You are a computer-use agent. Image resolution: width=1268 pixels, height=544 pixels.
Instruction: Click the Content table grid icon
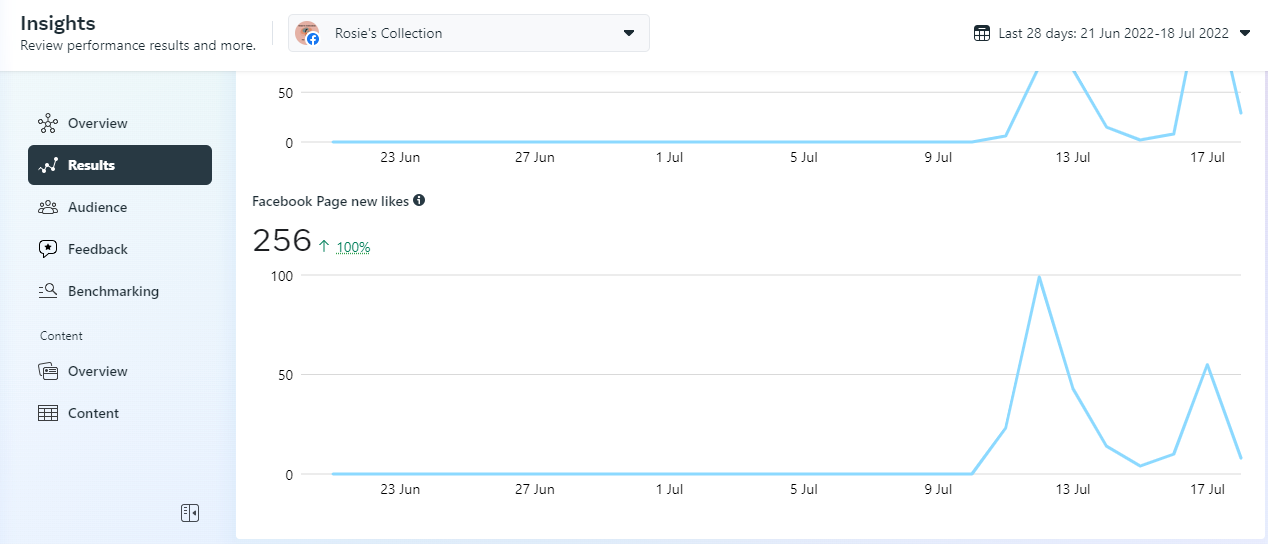click(48, 414)
